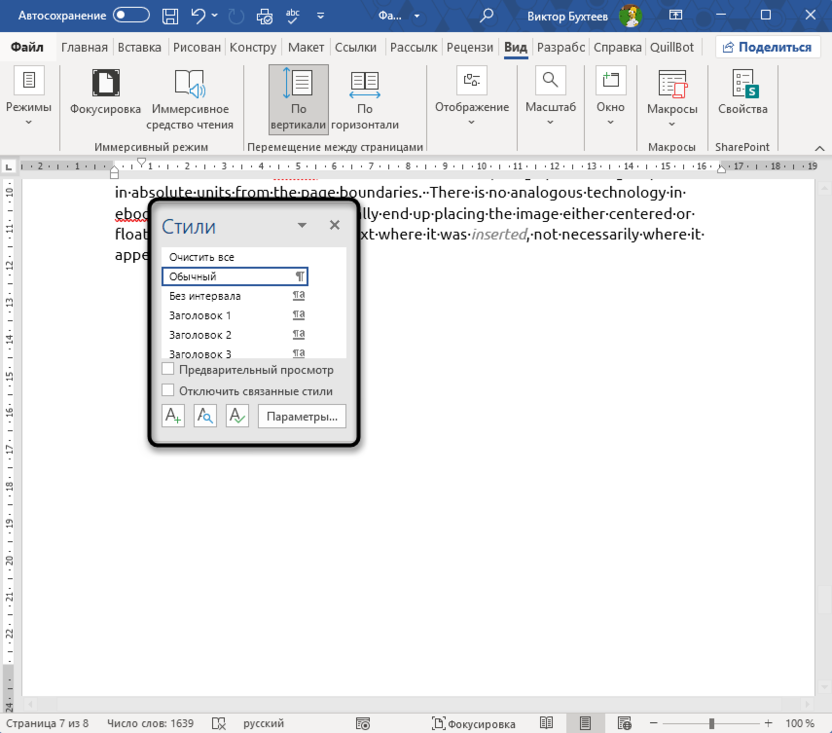
Task: Open the Макет ribbon tab
Action: coord(305,47)
